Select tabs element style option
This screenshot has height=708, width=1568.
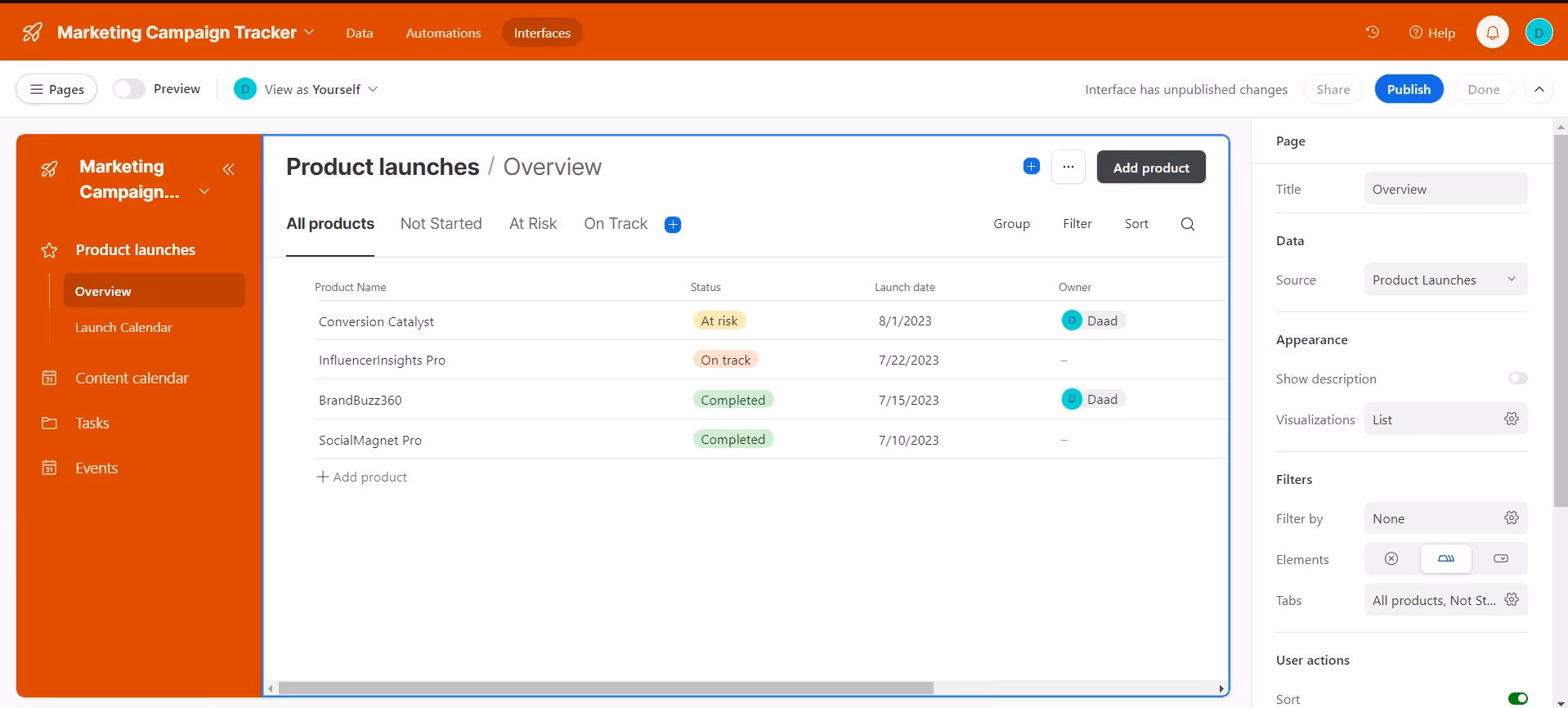pos(1446,558)
